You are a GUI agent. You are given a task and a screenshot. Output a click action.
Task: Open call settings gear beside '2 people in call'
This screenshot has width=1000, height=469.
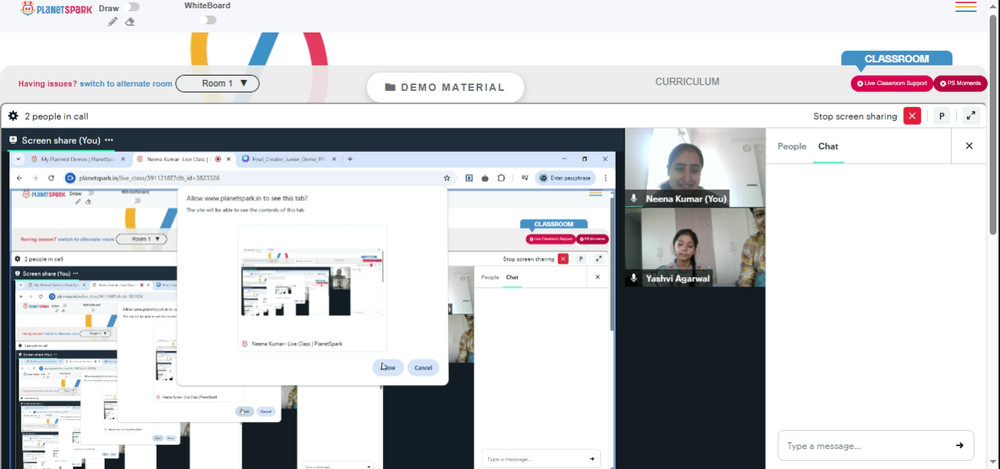click(x=13, y=116)
